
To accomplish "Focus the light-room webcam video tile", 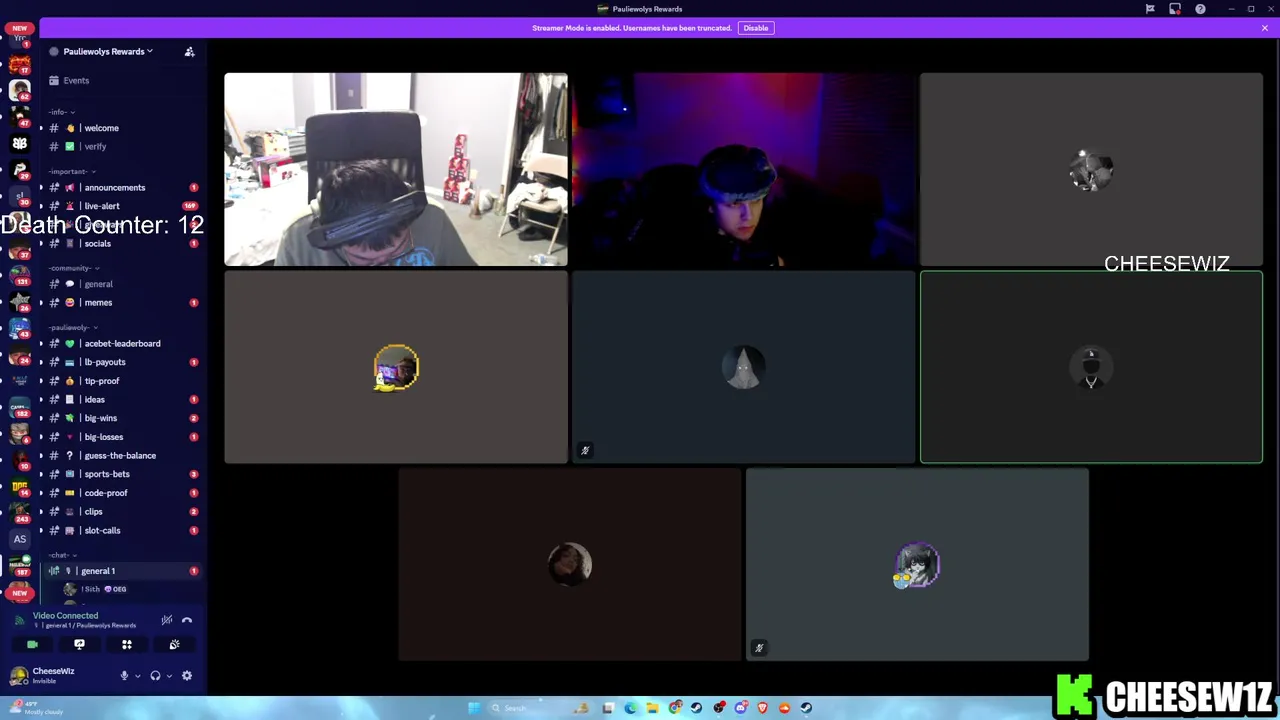I will (x=396, y=169).
